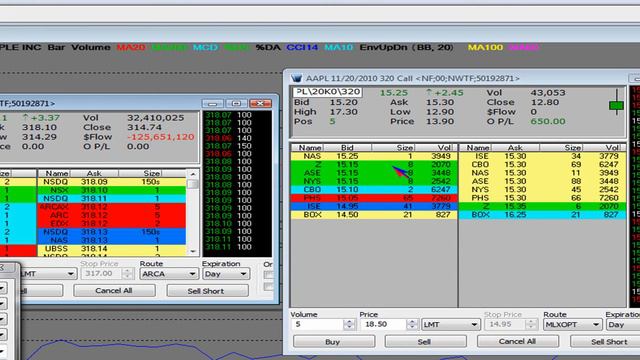Screen dimensions: 640x360
Task: Open the LMT order type dropdown in option window
Action: click(x=451, y=324)
